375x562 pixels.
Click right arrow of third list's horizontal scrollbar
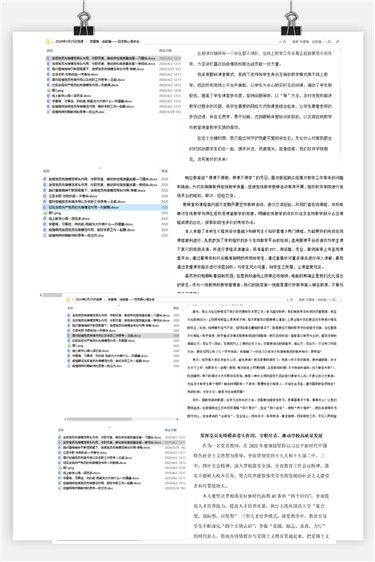pos(177,419)
